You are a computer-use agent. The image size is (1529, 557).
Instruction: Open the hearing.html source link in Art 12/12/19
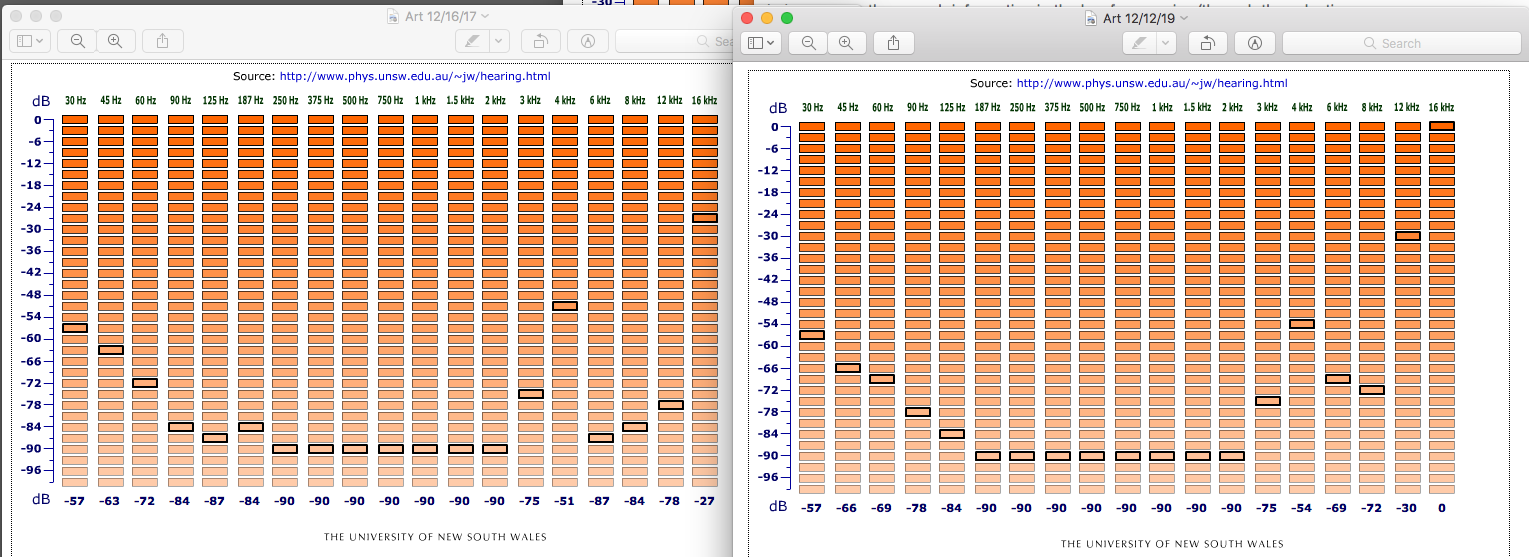1152,84
